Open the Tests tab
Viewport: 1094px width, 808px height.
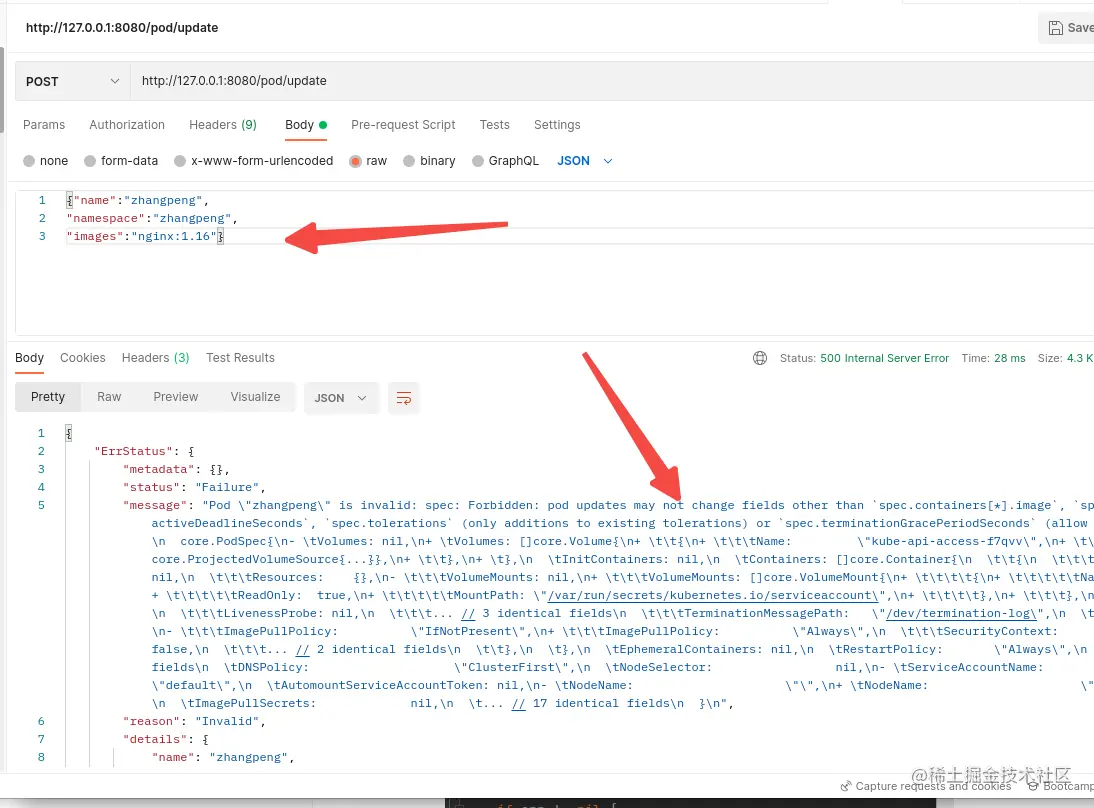tap(494, 125)
